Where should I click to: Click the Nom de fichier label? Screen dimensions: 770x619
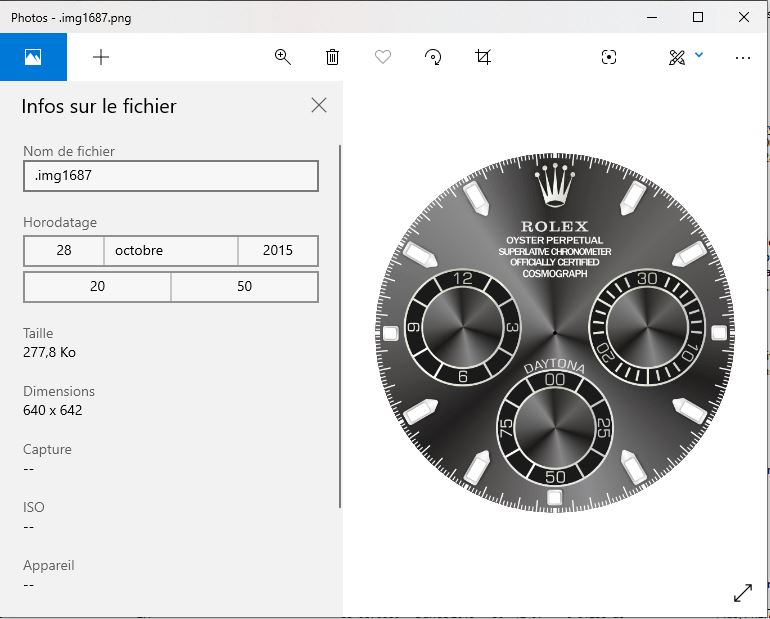coord(69,151)
